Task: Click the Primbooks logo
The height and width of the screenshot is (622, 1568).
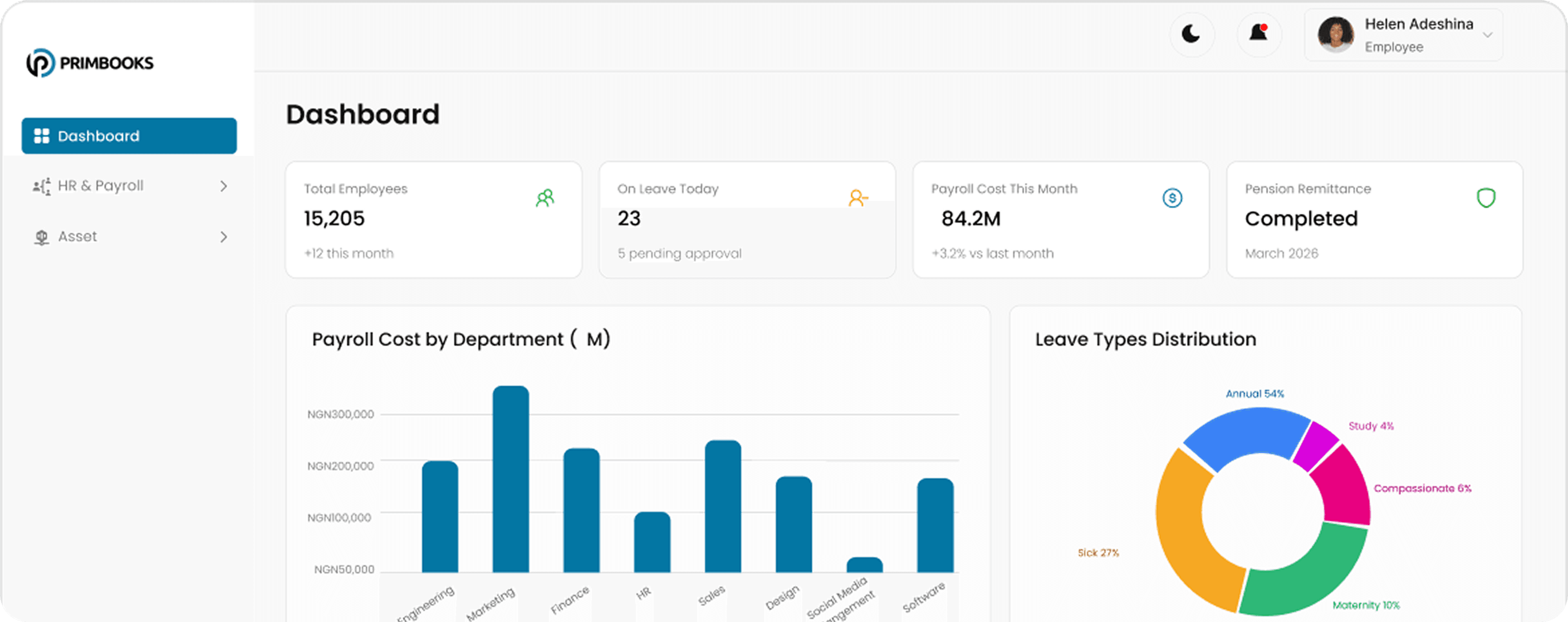Action: [x=90, y=63]
